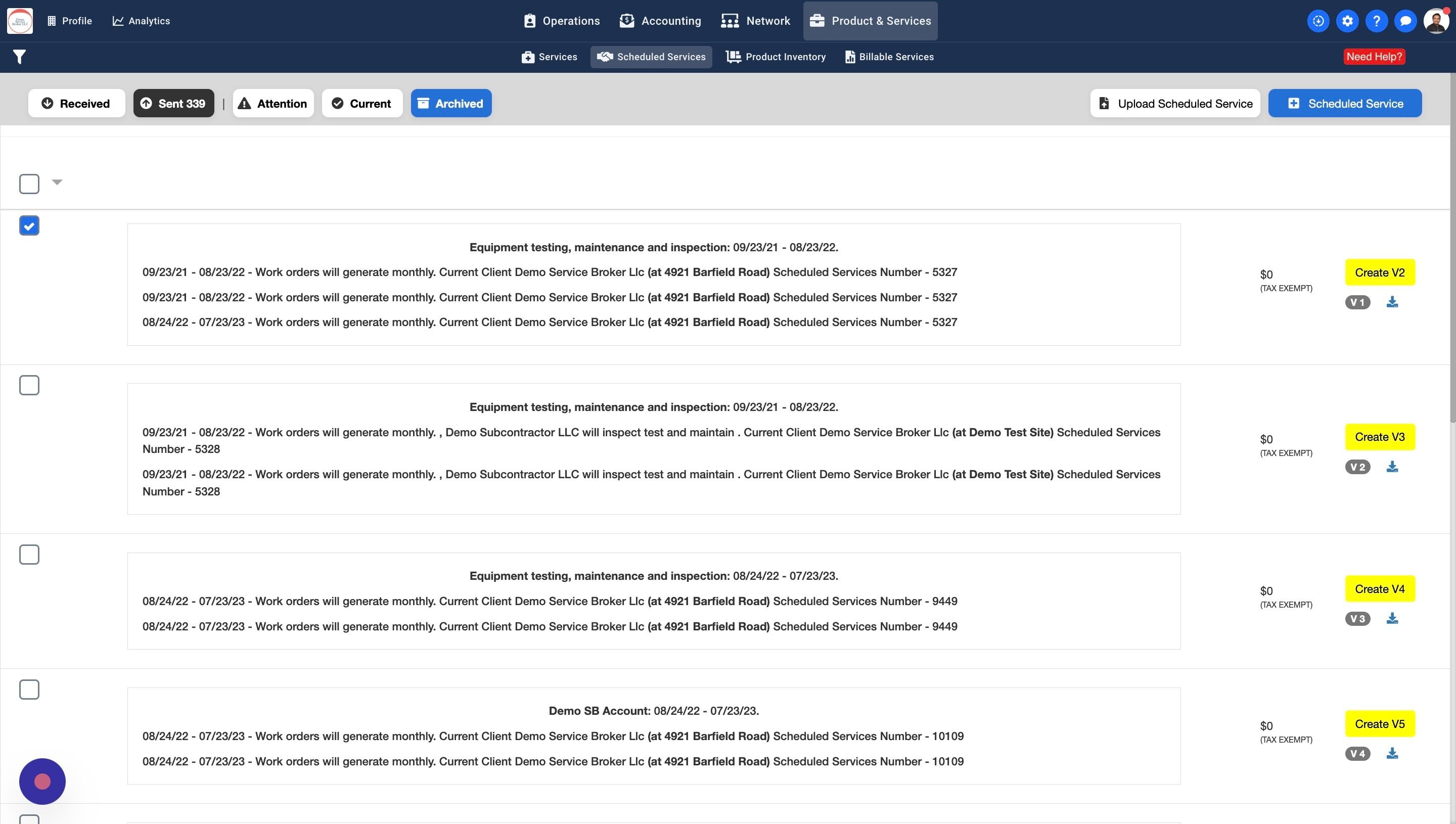
Task: Uncheck the first scheduled service checkbox
Action: coord(29,226)
